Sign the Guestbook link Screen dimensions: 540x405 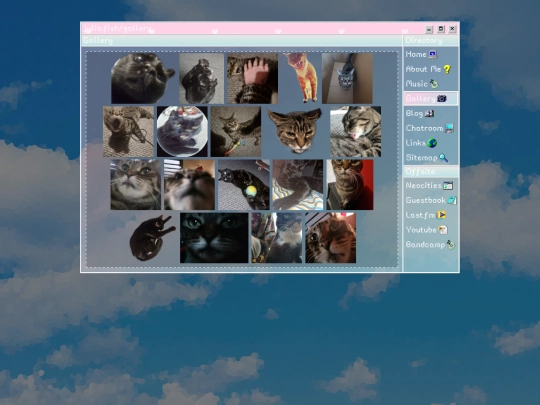pyautogui.click(x=426, y=200)
